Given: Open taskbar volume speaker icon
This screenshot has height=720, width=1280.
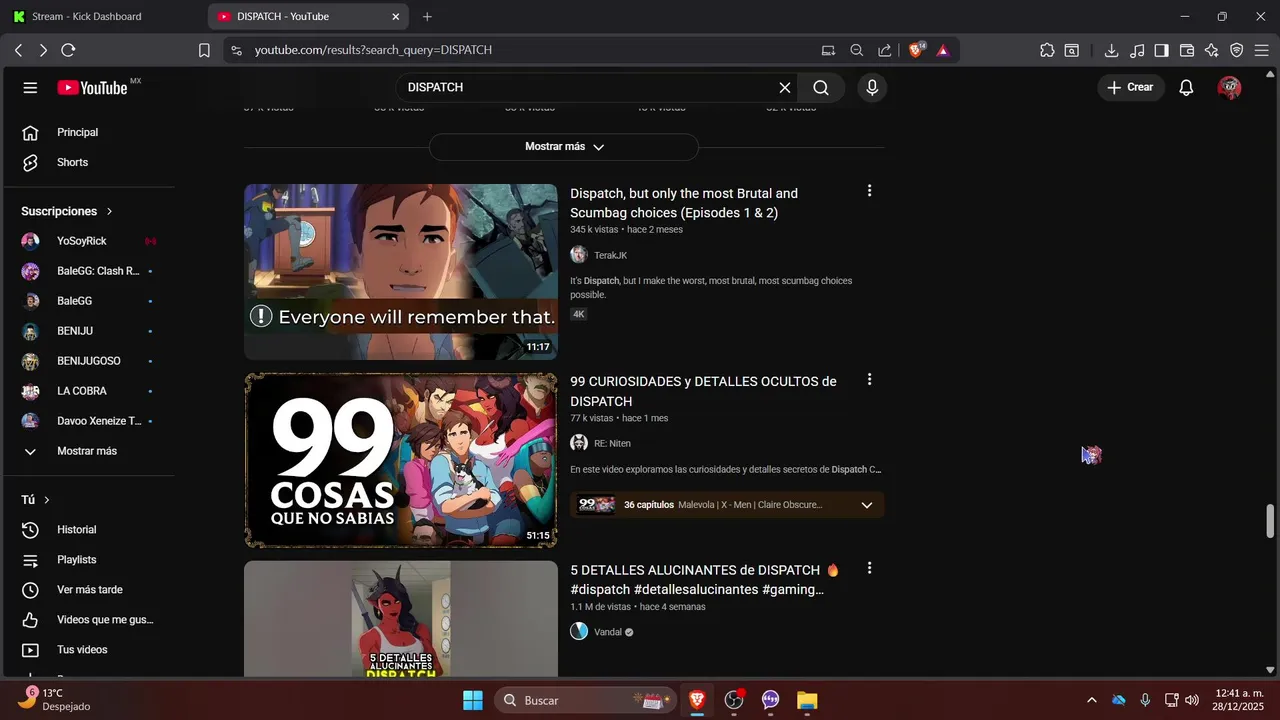Looking at the screenshot, I should point(1192,700).
